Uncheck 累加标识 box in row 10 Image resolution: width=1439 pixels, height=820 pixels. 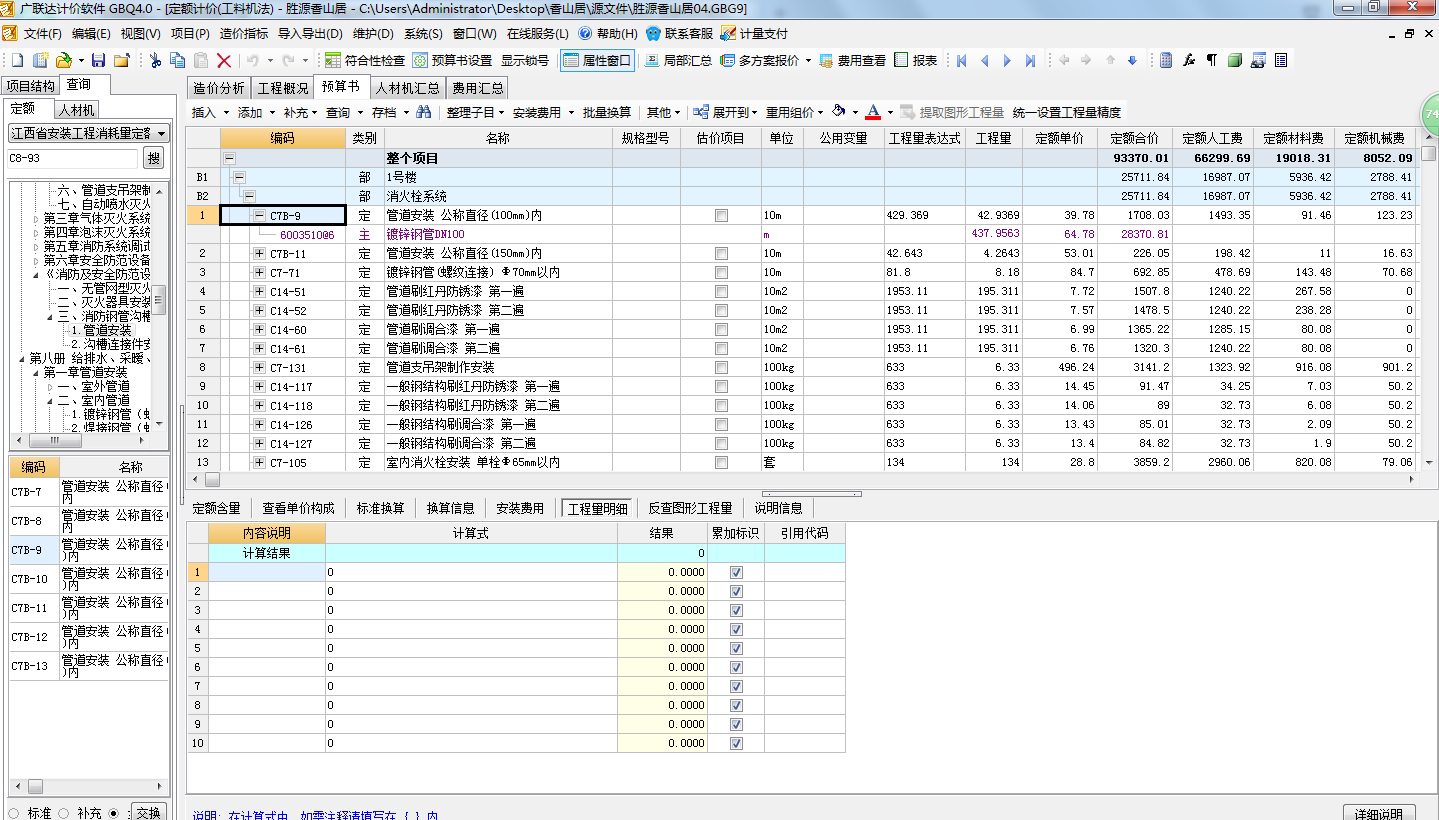[x=737, y=743]
